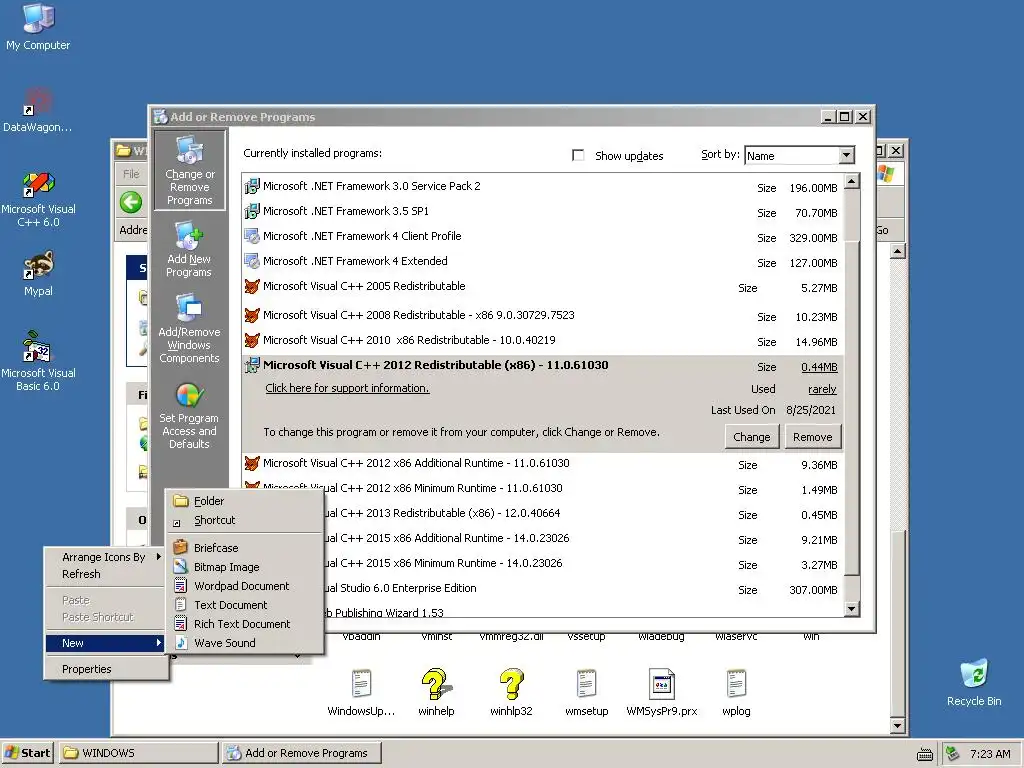This screenshot has height=768, width=1024.
Task: Open Click here for support information link
Action: (x=347, y=388)
